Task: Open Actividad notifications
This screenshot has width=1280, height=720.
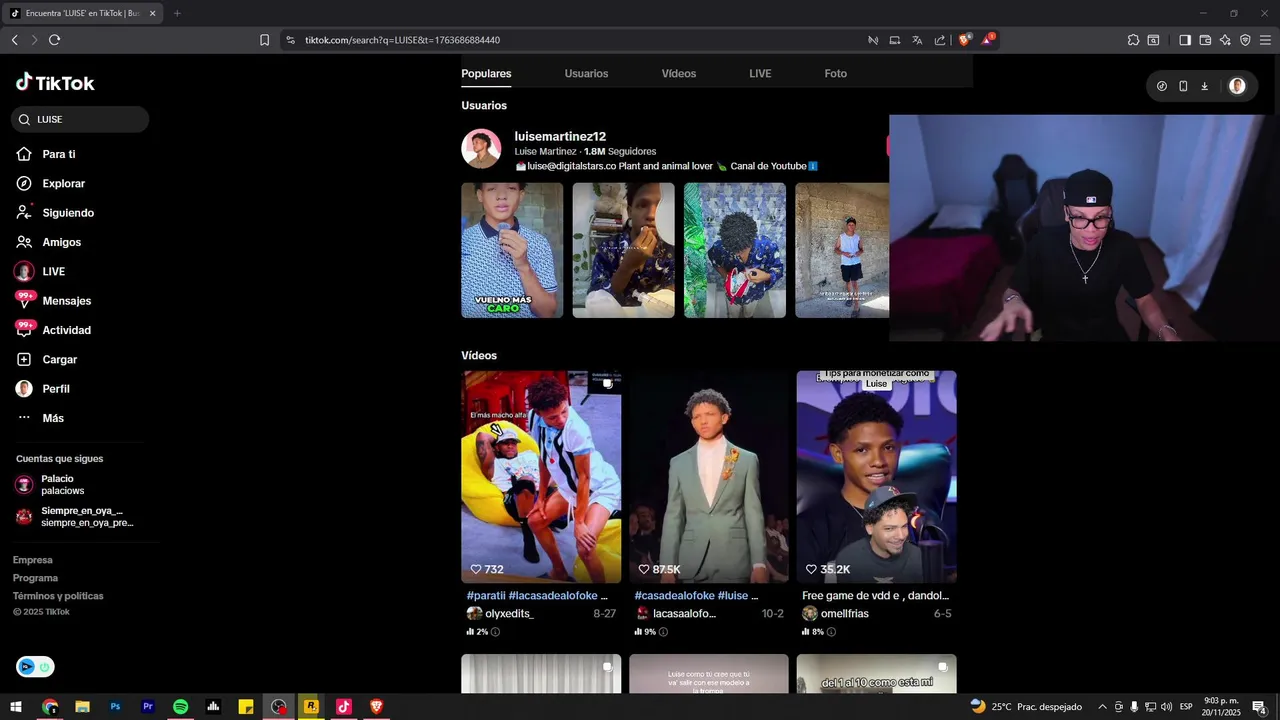Action: click(54, 330)
